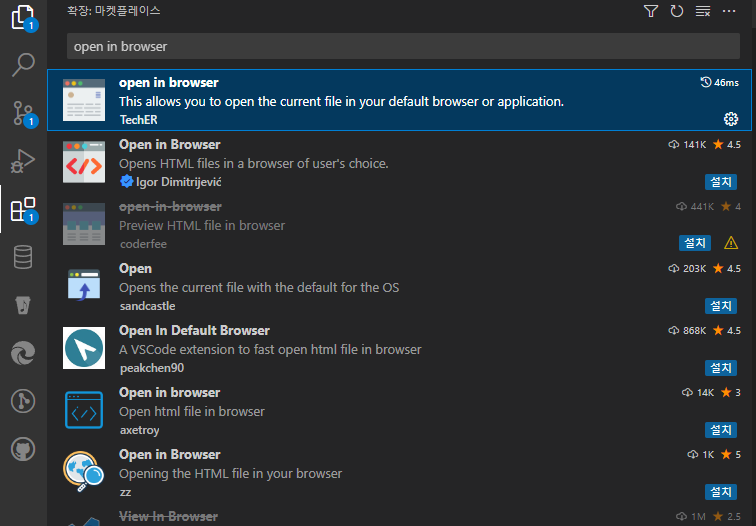Viewport: 756px width, 526px height.
Task: Select the peakchen90 cursor arrow icon
Action: [x=84, y=348]
